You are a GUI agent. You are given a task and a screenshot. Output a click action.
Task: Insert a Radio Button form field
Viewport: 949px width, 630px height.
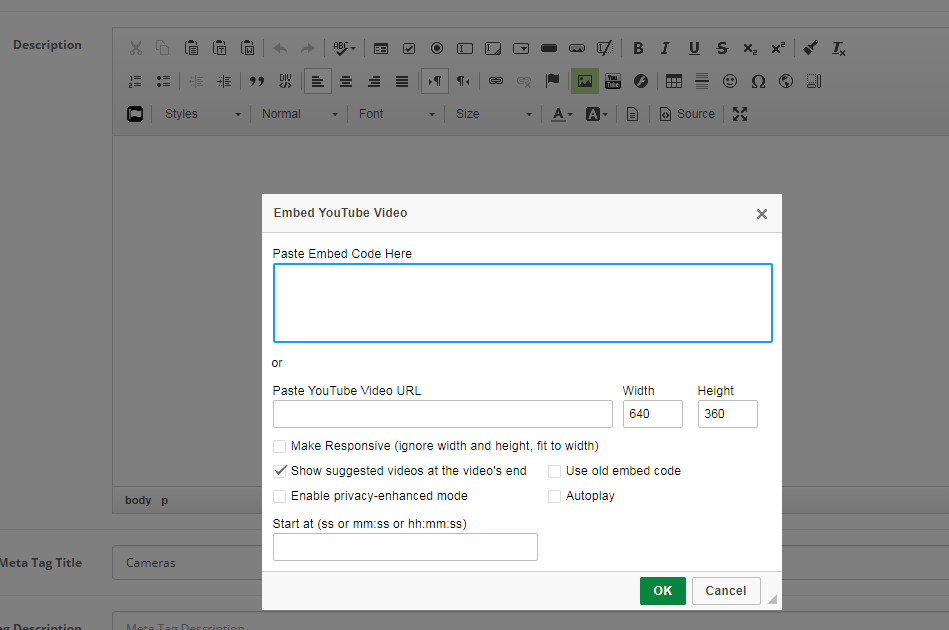pyautogui.click(x=437, y=48)
